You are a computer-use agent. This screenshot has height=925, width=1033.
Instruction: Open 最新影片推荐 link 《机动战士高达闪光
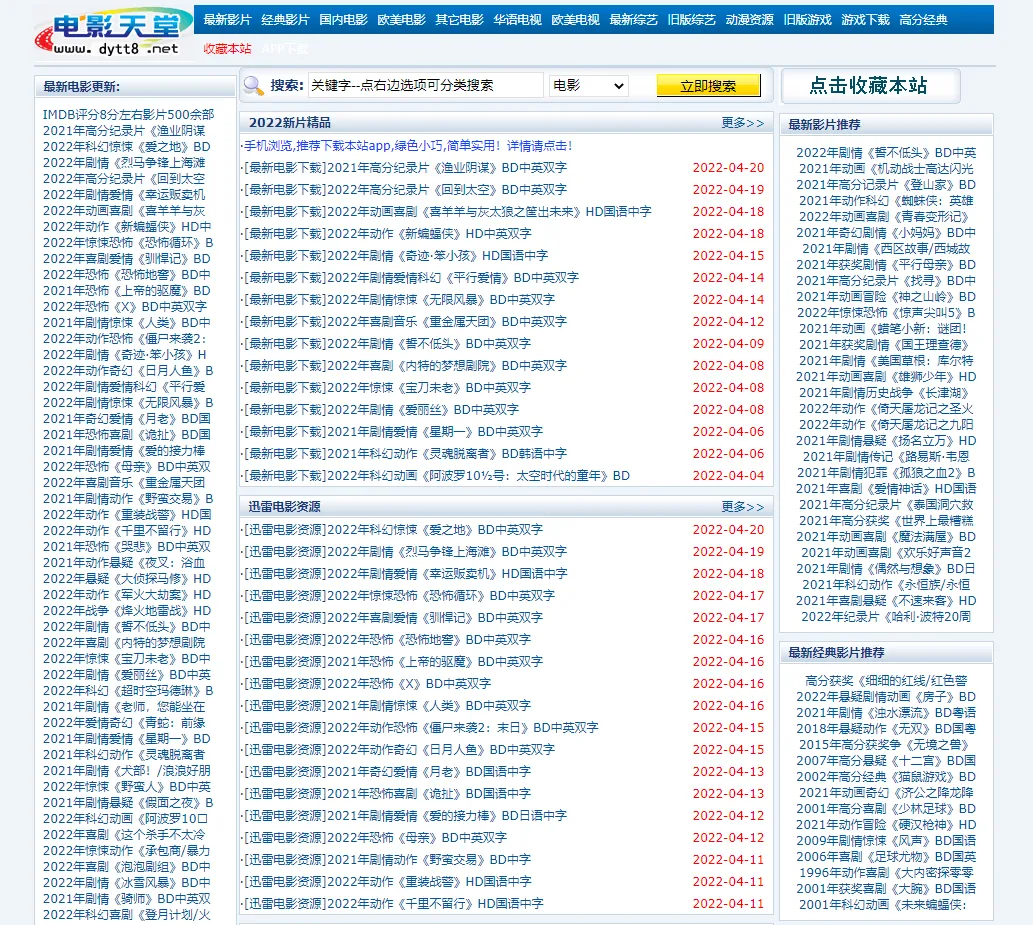coord(886,169)
